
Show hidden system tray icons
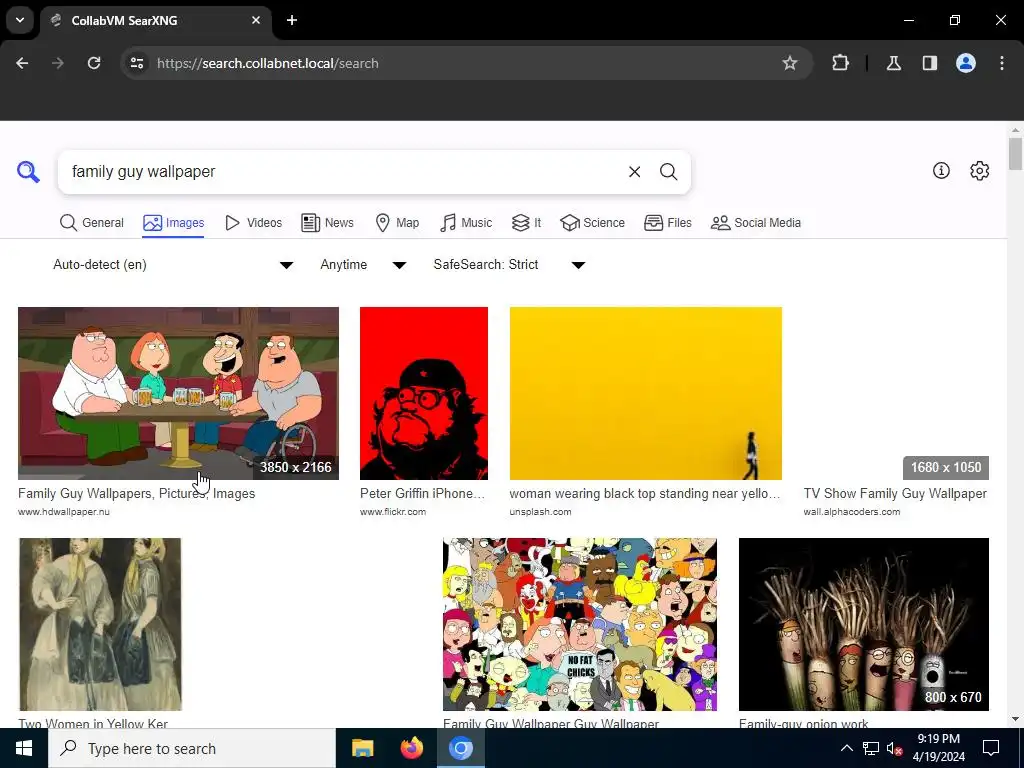click(846, 748)
